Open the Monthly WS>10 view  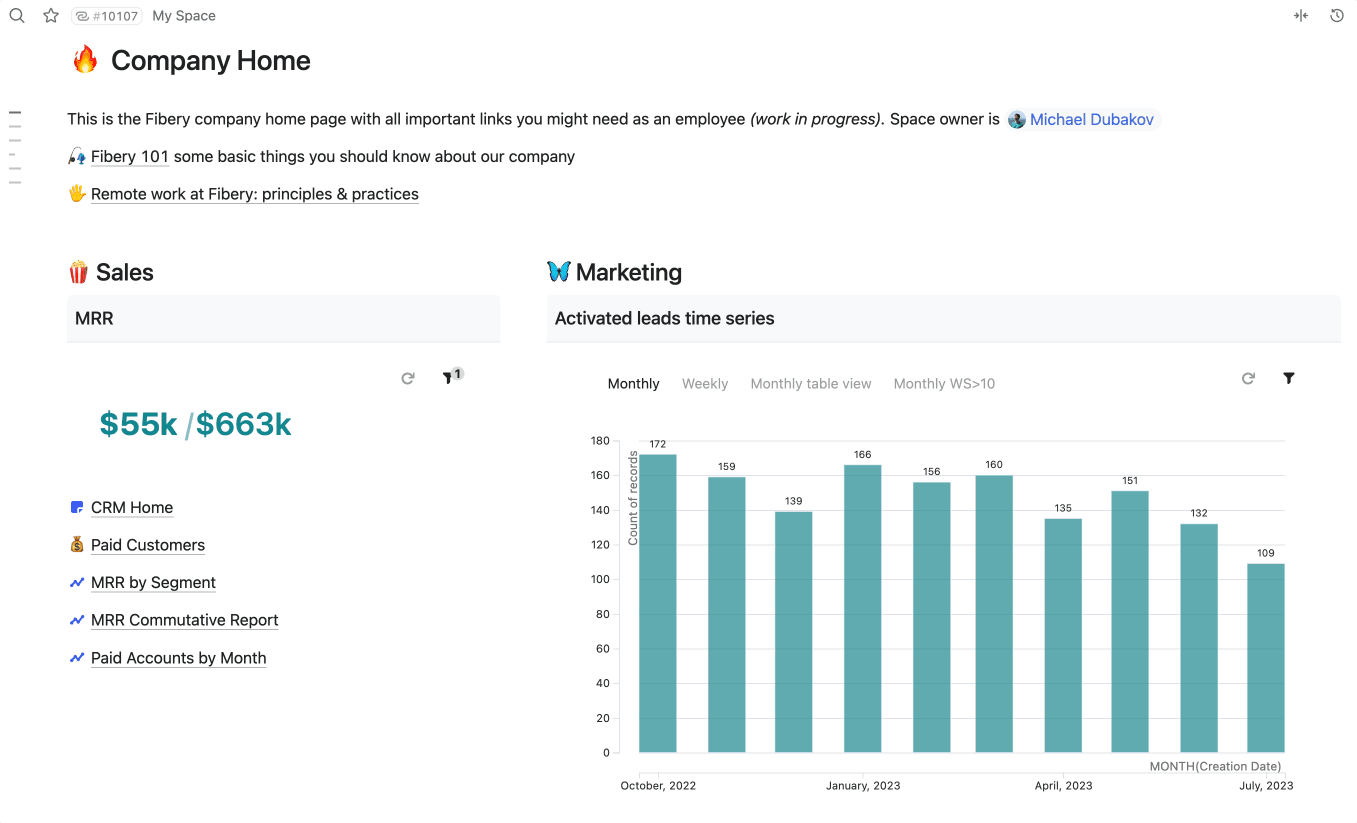click(943, 383)
